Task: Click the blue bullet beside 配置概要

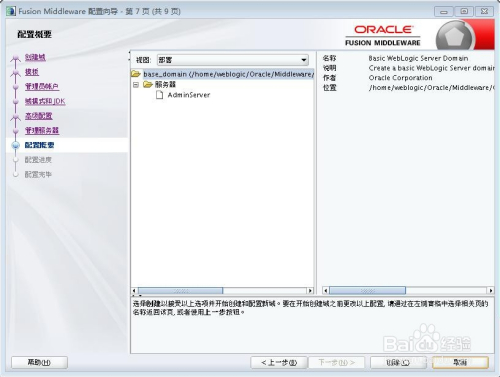Action: click(x=15, y=145)
